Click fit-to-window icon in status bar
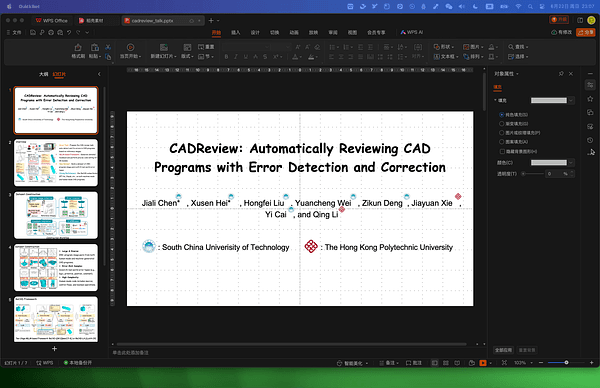The image size is (600, 388). [x=504, y=363]
